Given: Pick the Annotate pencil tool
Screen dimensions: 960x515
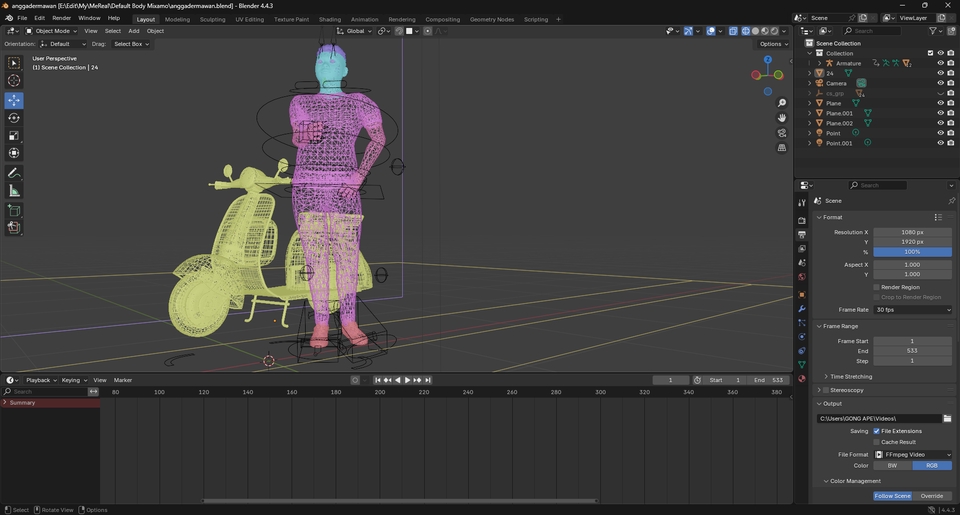Looking at the screenshot, I should point(14,173).
